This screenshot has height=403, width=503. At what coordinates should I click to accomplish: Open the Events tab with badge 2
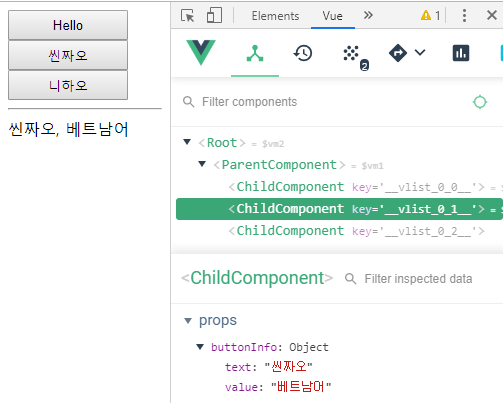click(x=355, y=57)
